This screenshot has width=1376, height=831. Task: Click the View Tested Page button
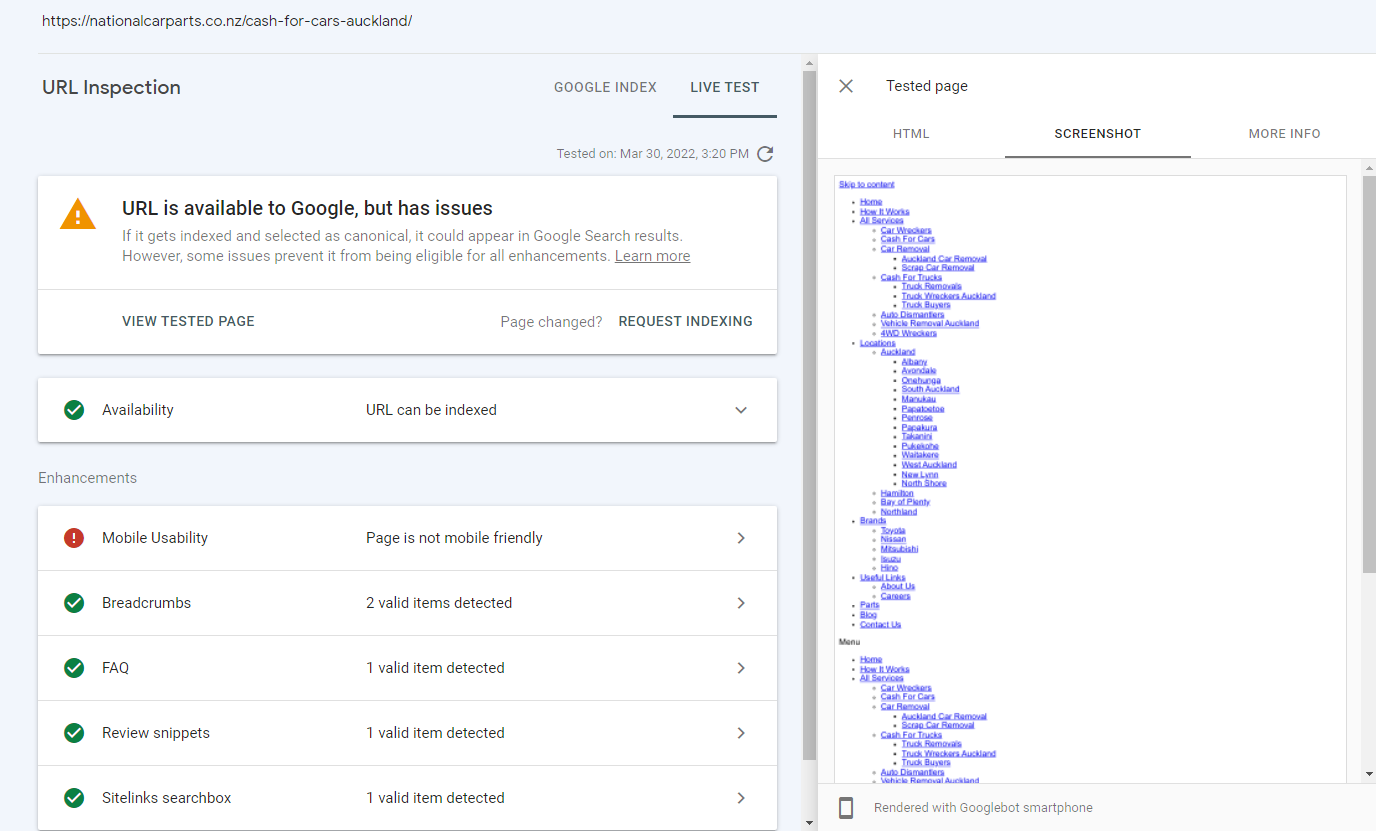188,321
